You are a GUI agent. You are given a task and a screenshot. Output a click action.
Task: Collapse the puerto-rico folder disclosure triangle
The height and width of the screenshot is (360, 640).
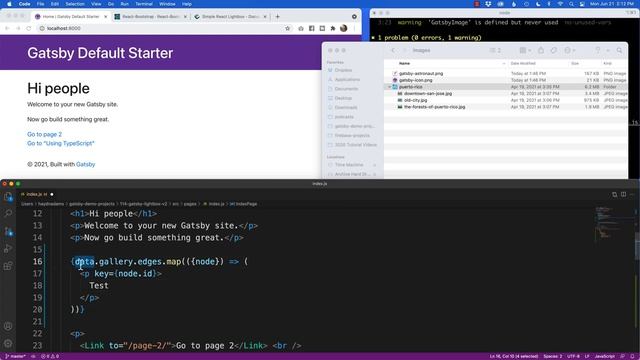coord(389,87)
